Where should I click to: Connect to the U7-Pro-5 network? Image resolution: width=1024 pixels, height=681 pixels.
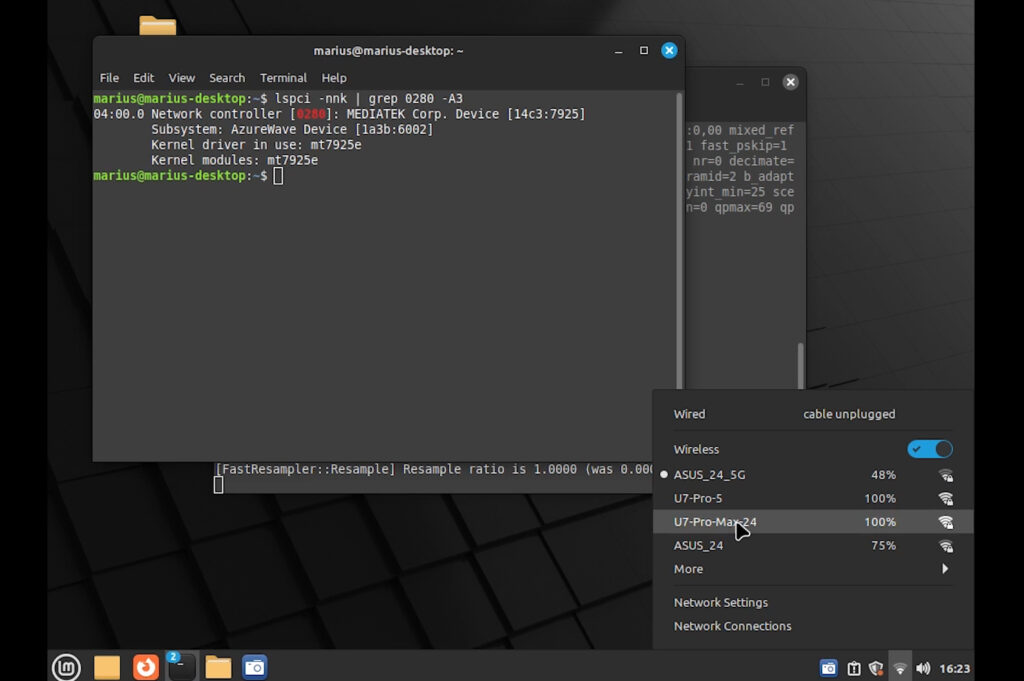pyautogui.click(x=698, y=498)
